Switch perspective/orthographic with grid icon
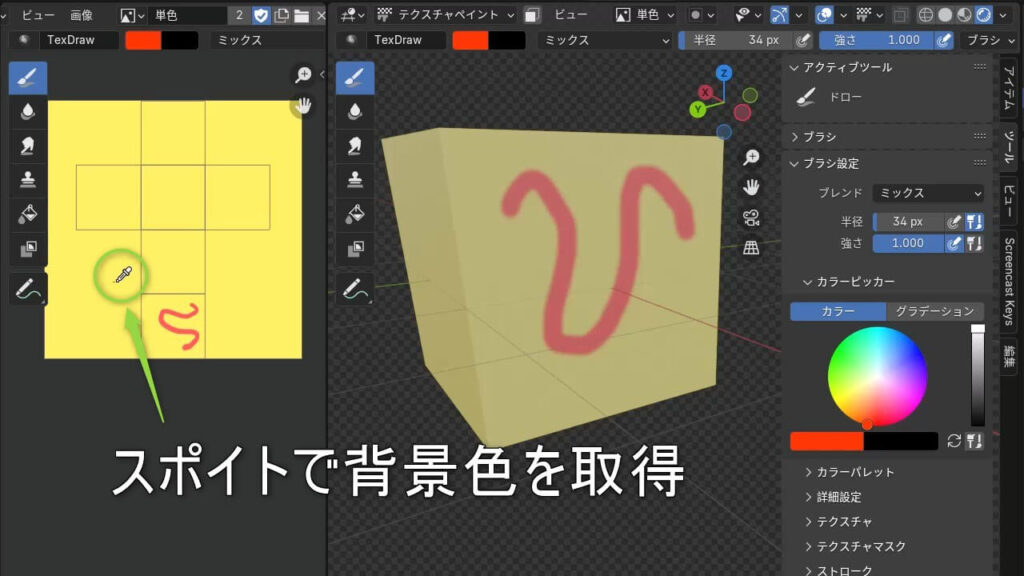The width and height of the screenshot is (1024, 576). 751,248
